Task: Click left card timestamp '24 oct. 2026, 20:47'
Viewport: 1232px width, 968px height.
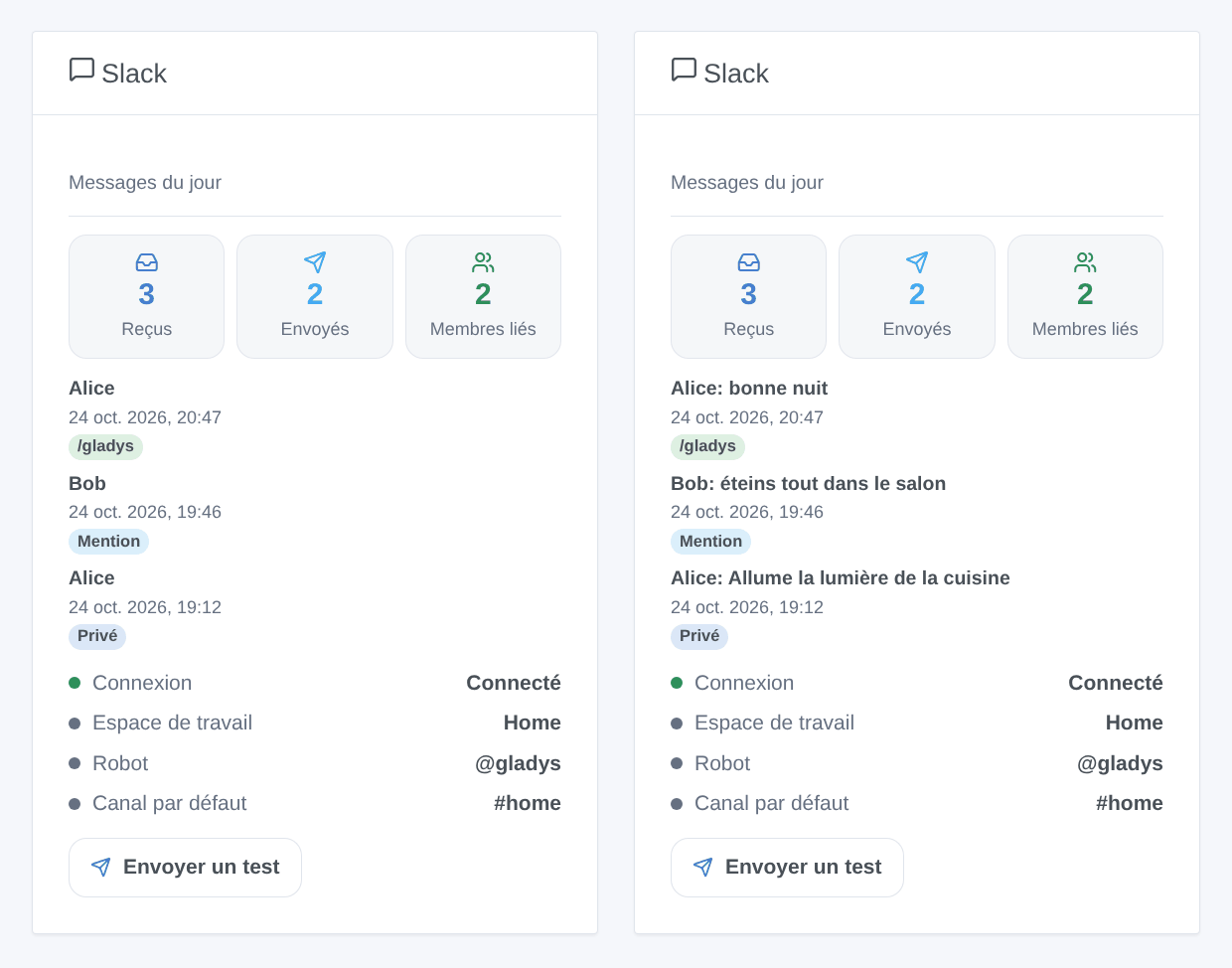Action: (x=145, y=417)
